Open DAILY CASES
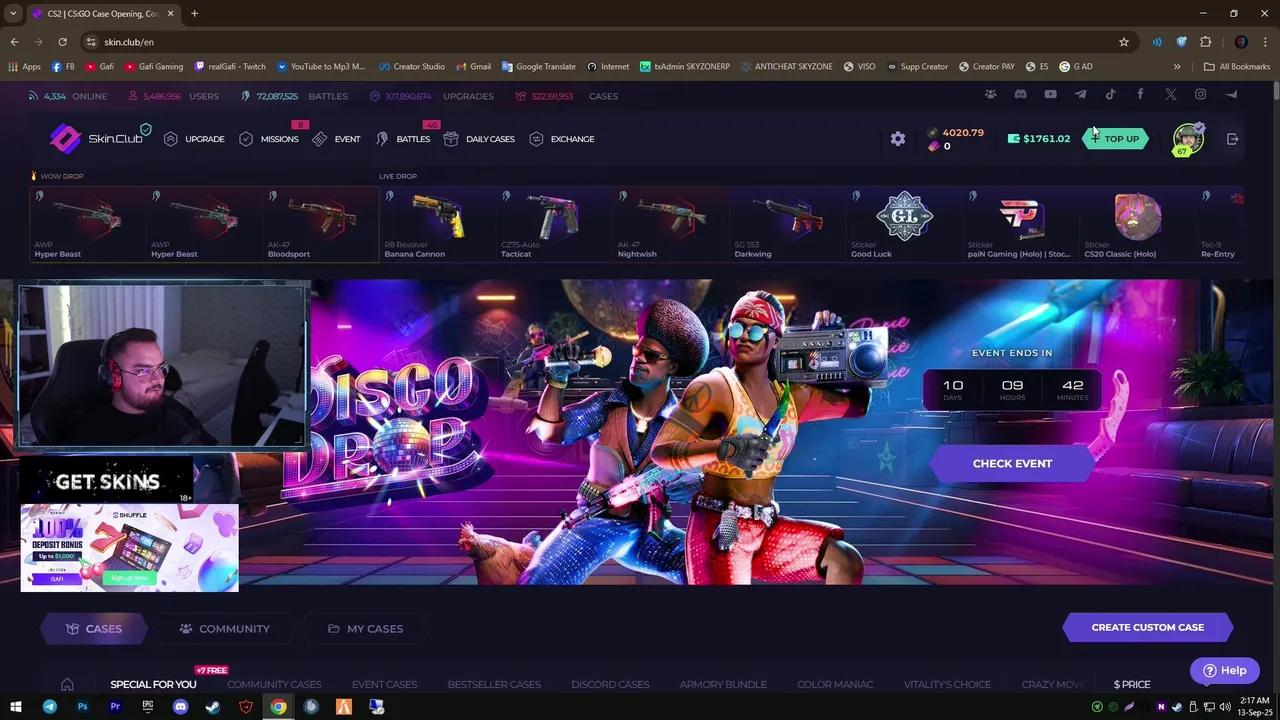 479,139
